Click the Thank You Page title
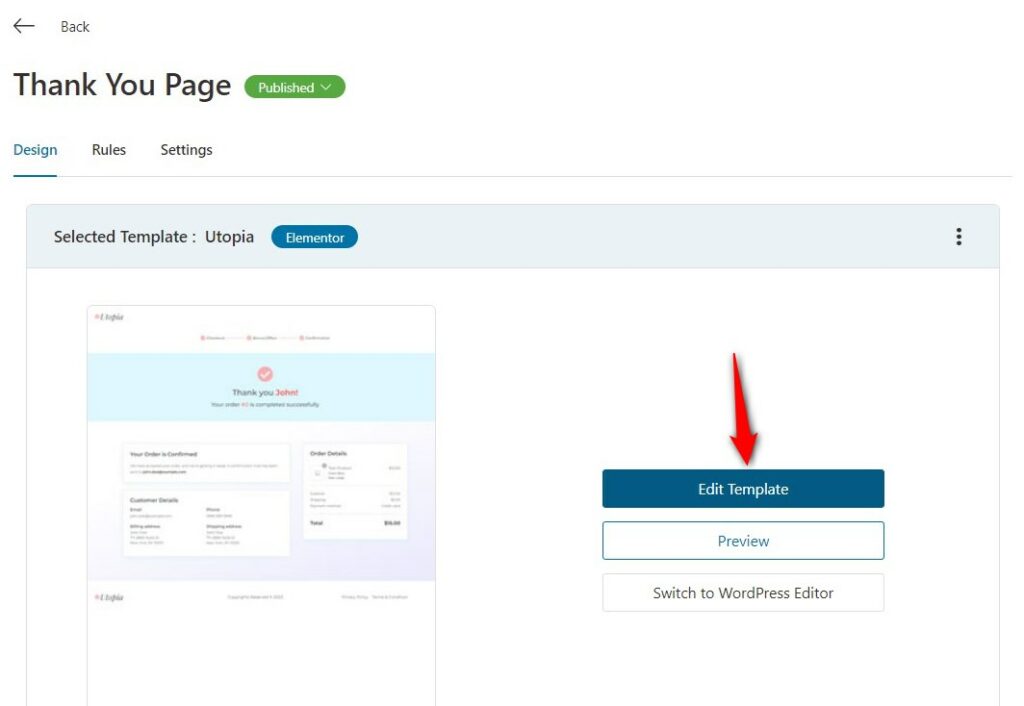 pyautogui.click(x=122, y=86)
